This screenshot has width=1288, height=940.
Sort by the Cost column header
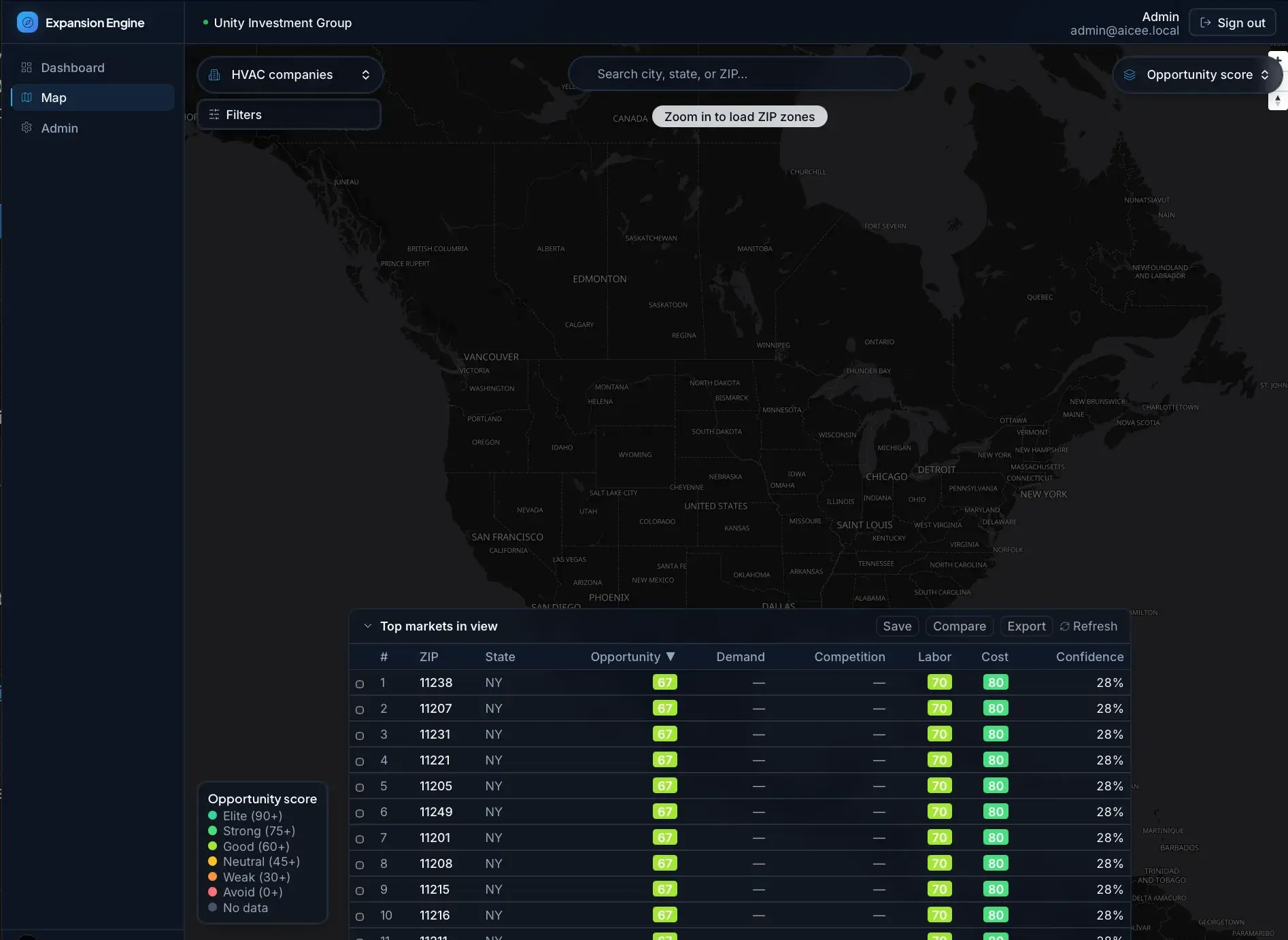tap(994, 656)
